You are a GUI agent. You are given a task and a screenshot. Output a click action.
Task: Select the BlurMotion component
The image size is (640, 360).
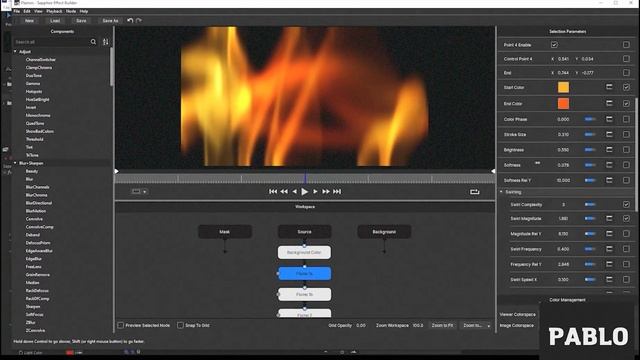36,211
